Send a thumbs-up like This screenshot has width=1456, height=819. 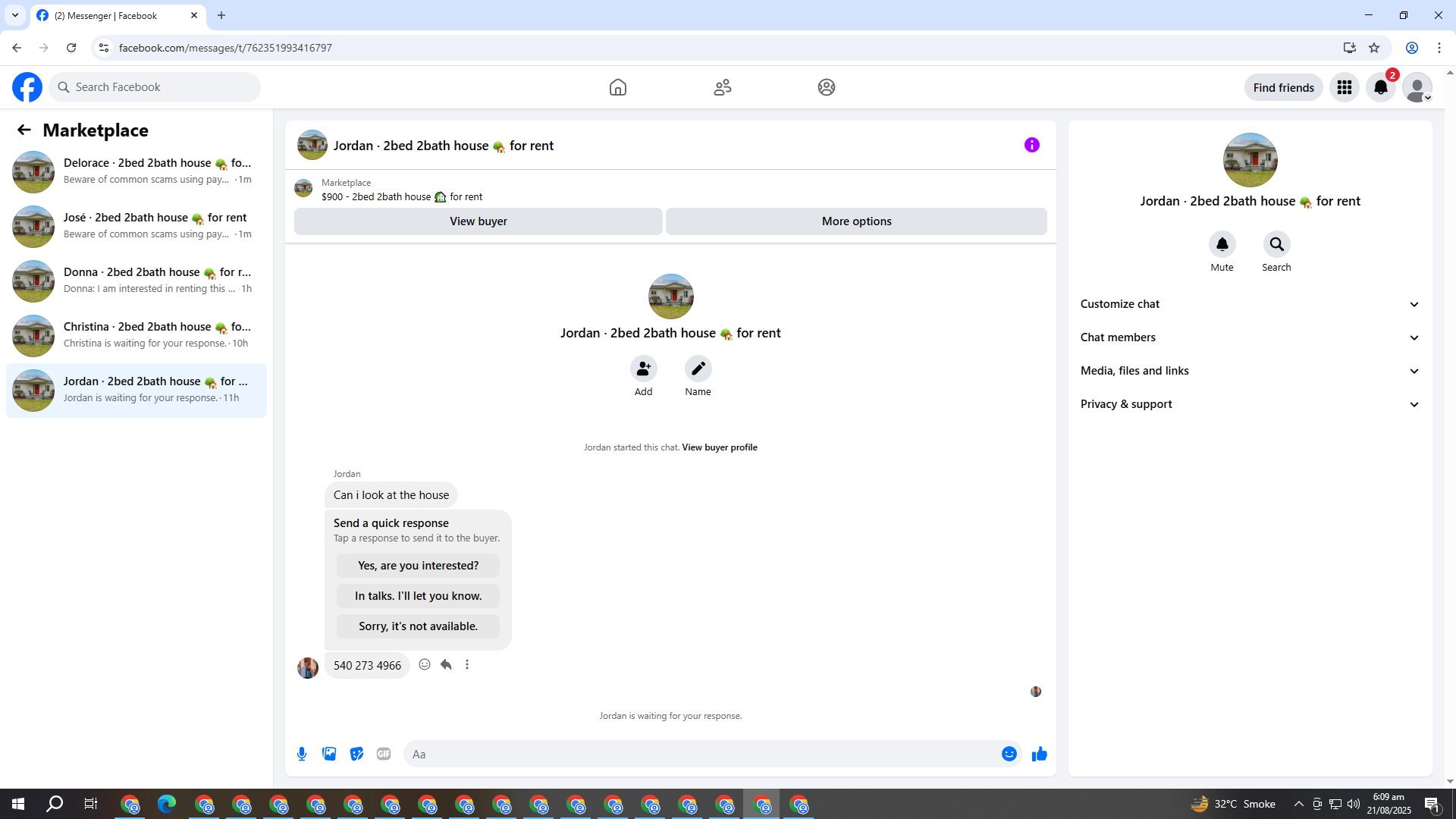coord(1039,754)
